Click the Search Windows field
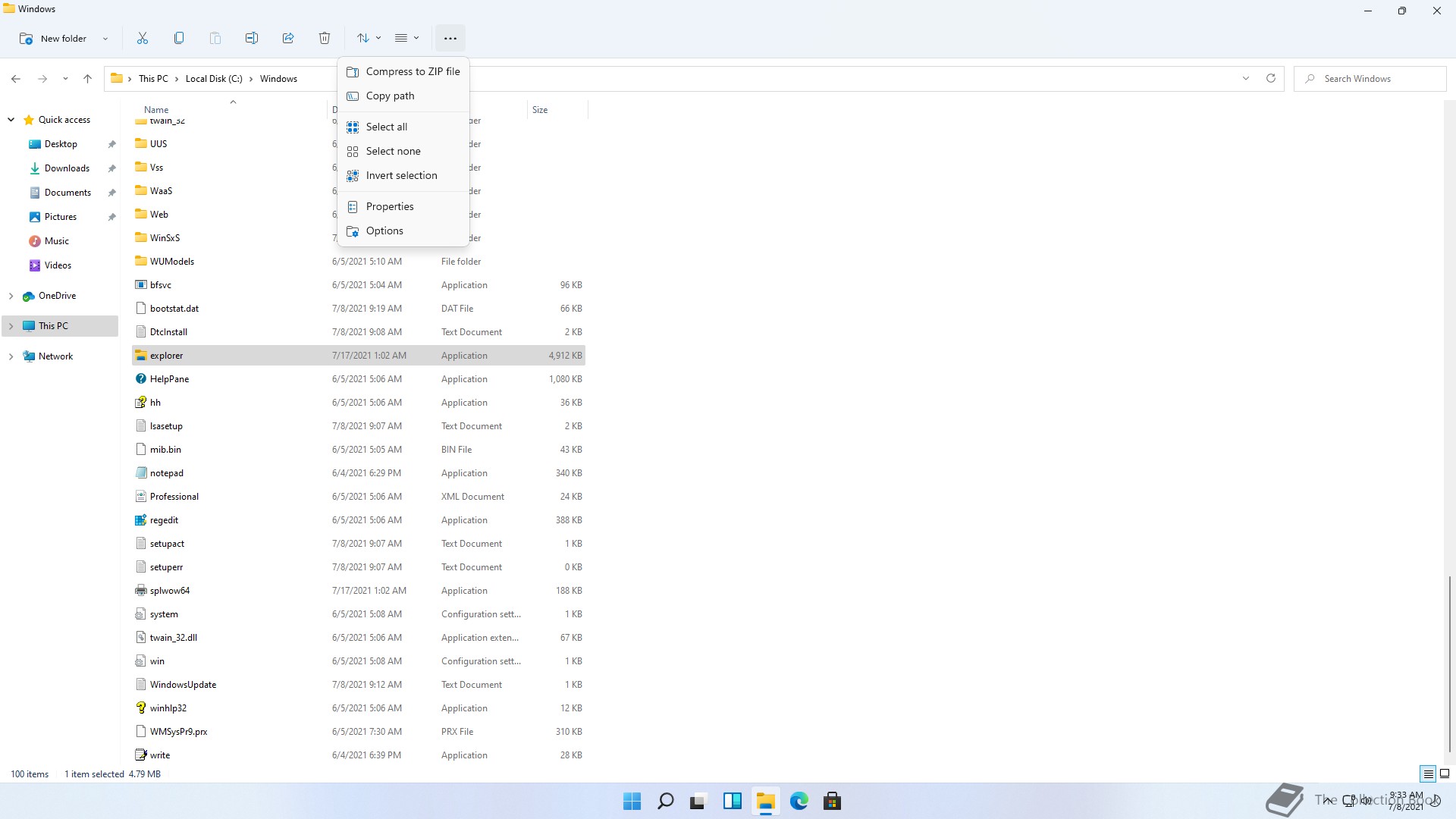The height and width of the screenshot is (819, 1456). [1370, 79]
